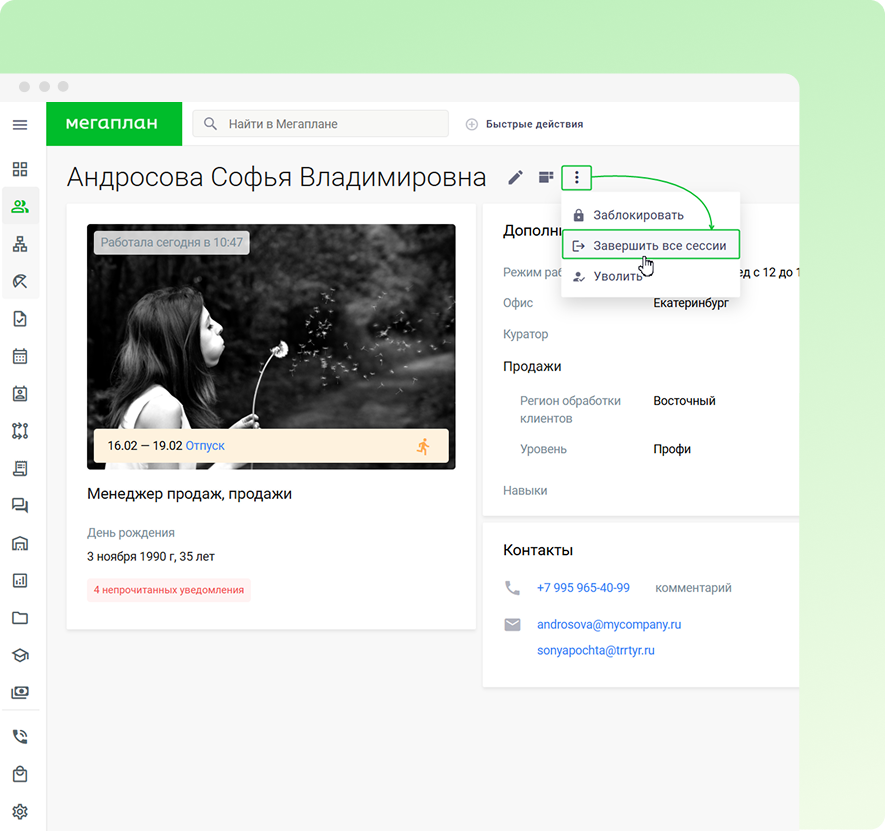The image size is (885, 831).
Task: Open the settings gear icon in sidebar
Action: (20, 811)
